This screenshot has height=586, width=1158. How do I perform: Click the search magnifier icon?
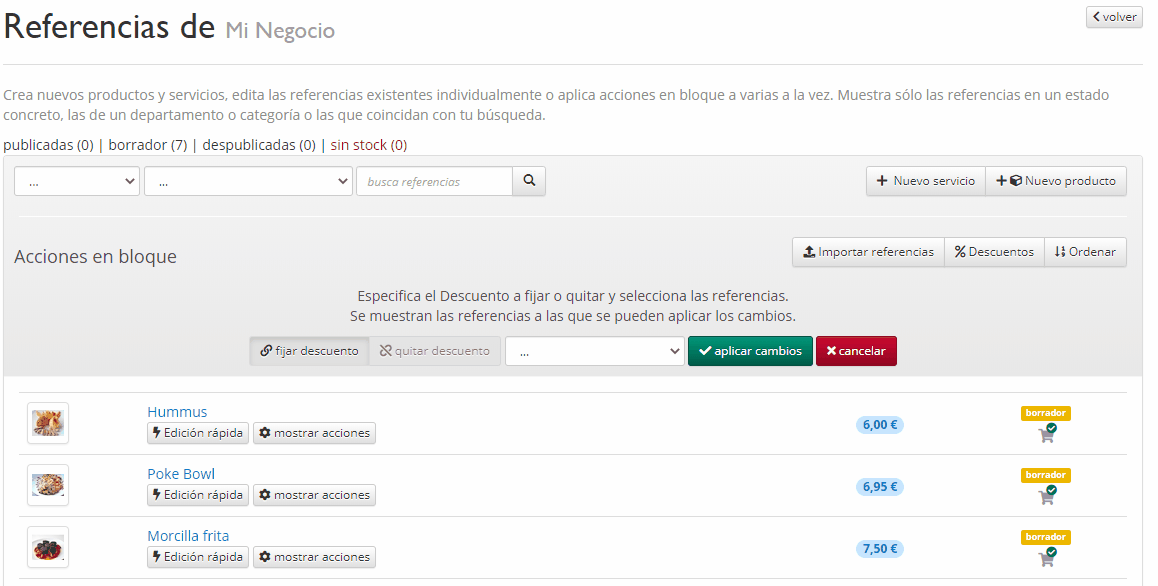pyautogui.click(x=528, y=181)
